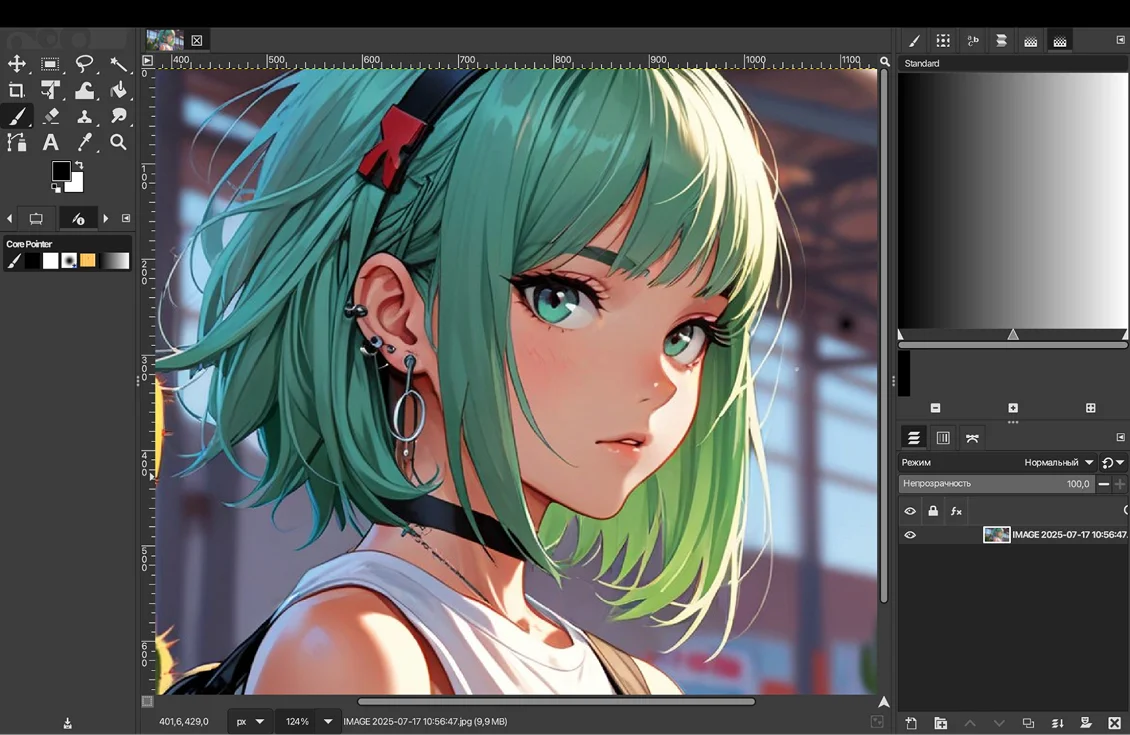This screenshot has height=735, width=1130.
Task: Select the Eraser tool
Action: tap(51, 117)
